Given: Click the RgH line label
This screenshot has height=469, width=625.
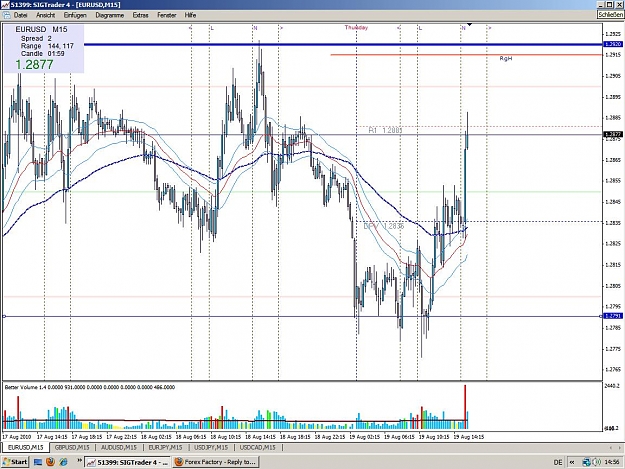Looking at the screenshot, I should 506,59.
